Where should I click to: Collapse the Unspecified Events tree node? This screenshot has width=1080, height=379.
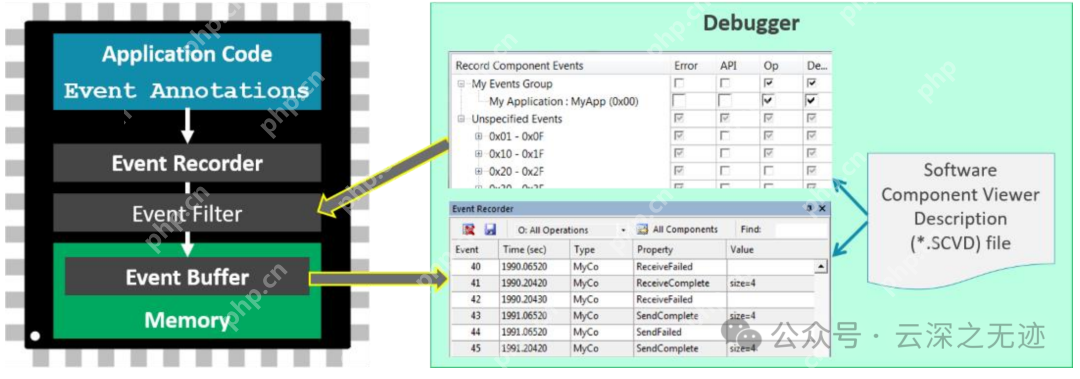461,119
